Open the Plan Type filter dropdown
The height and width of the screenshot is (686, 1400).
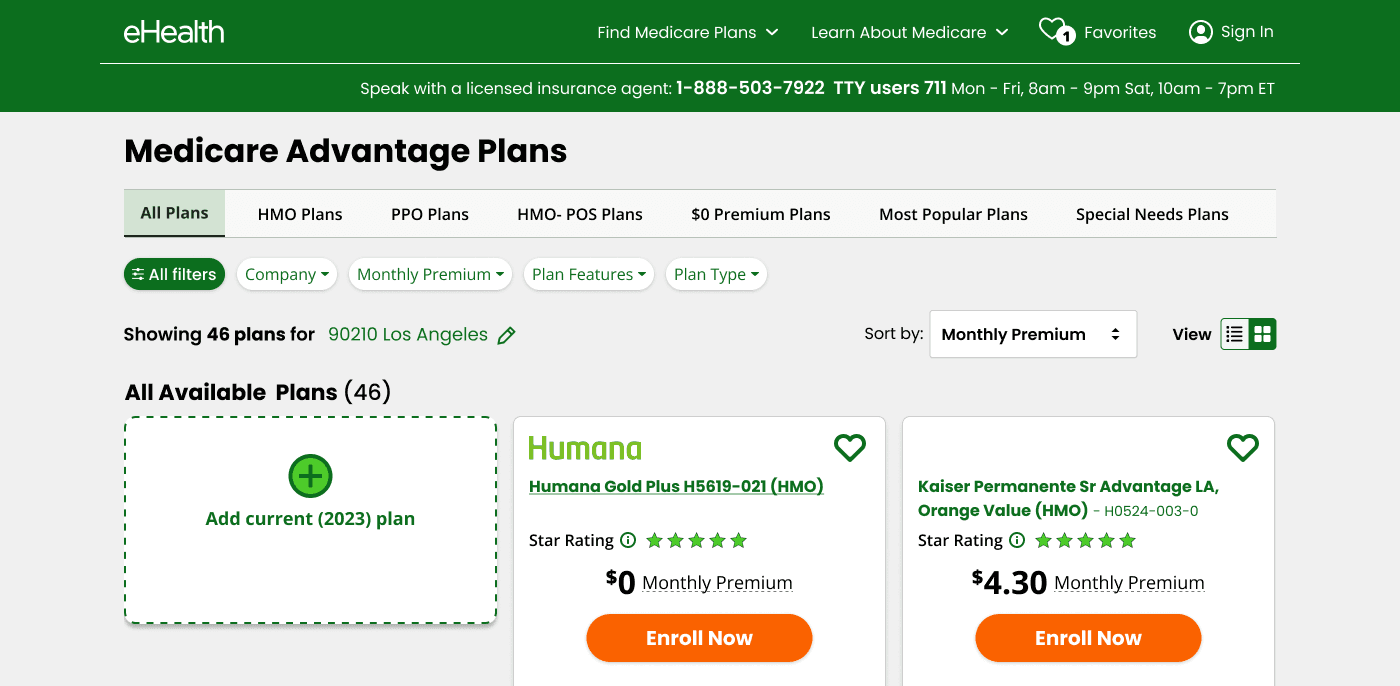click(716, 274)
